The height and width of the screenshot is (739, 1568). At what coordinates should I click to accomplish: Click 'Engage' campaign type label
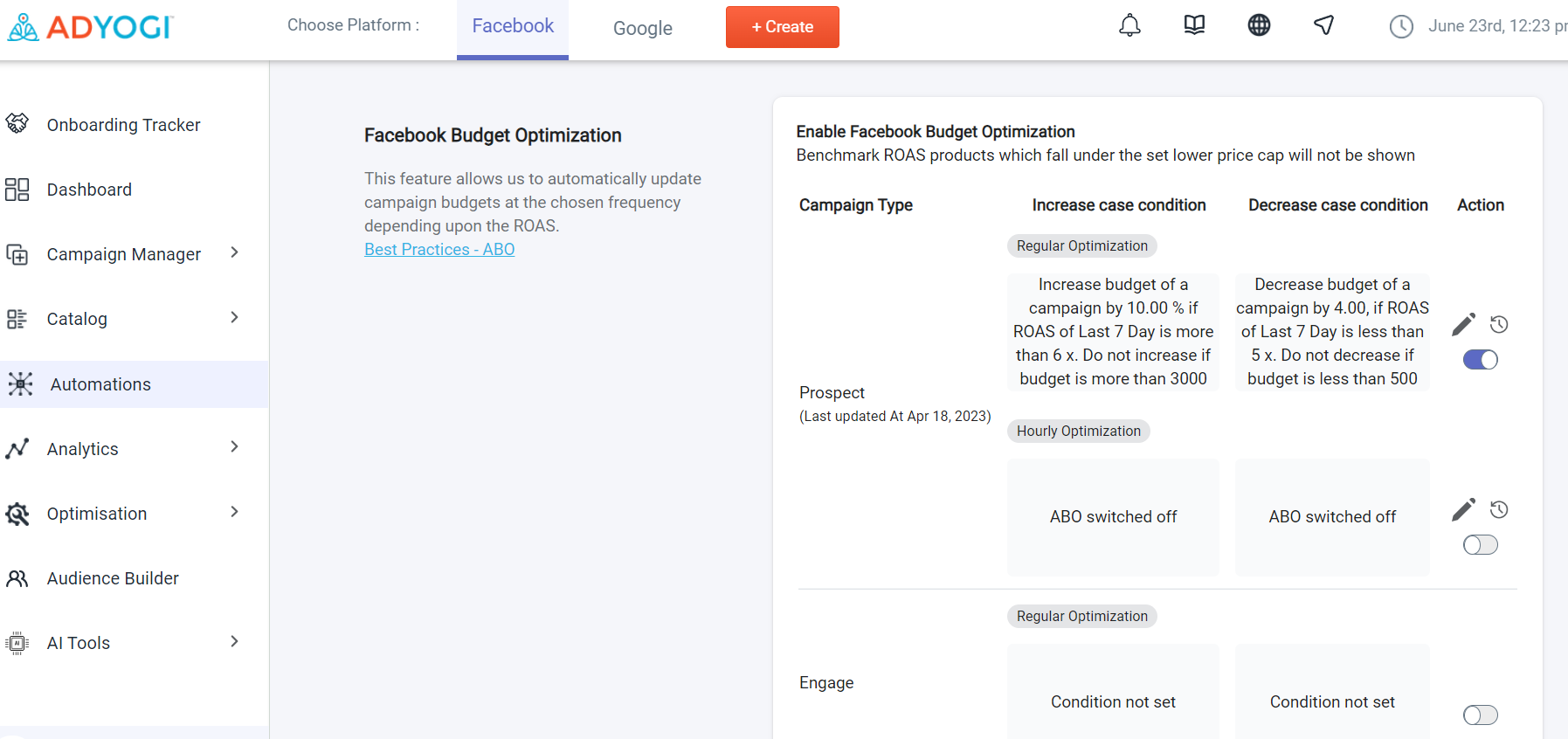click(x=826, y=683)
